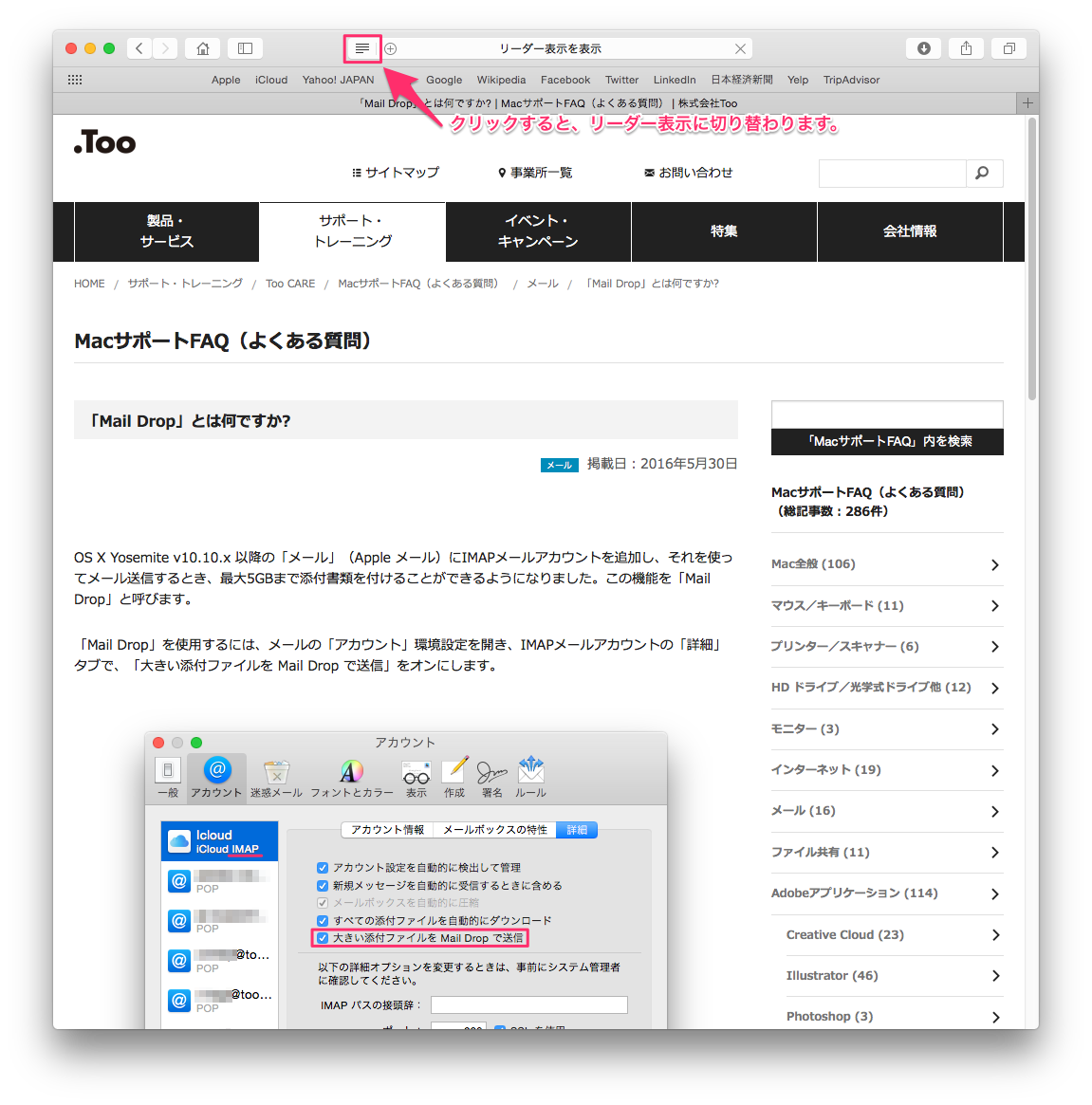Toggle すべての添付ファイルを自動的にダウンロード checkbox

(323, 920)
